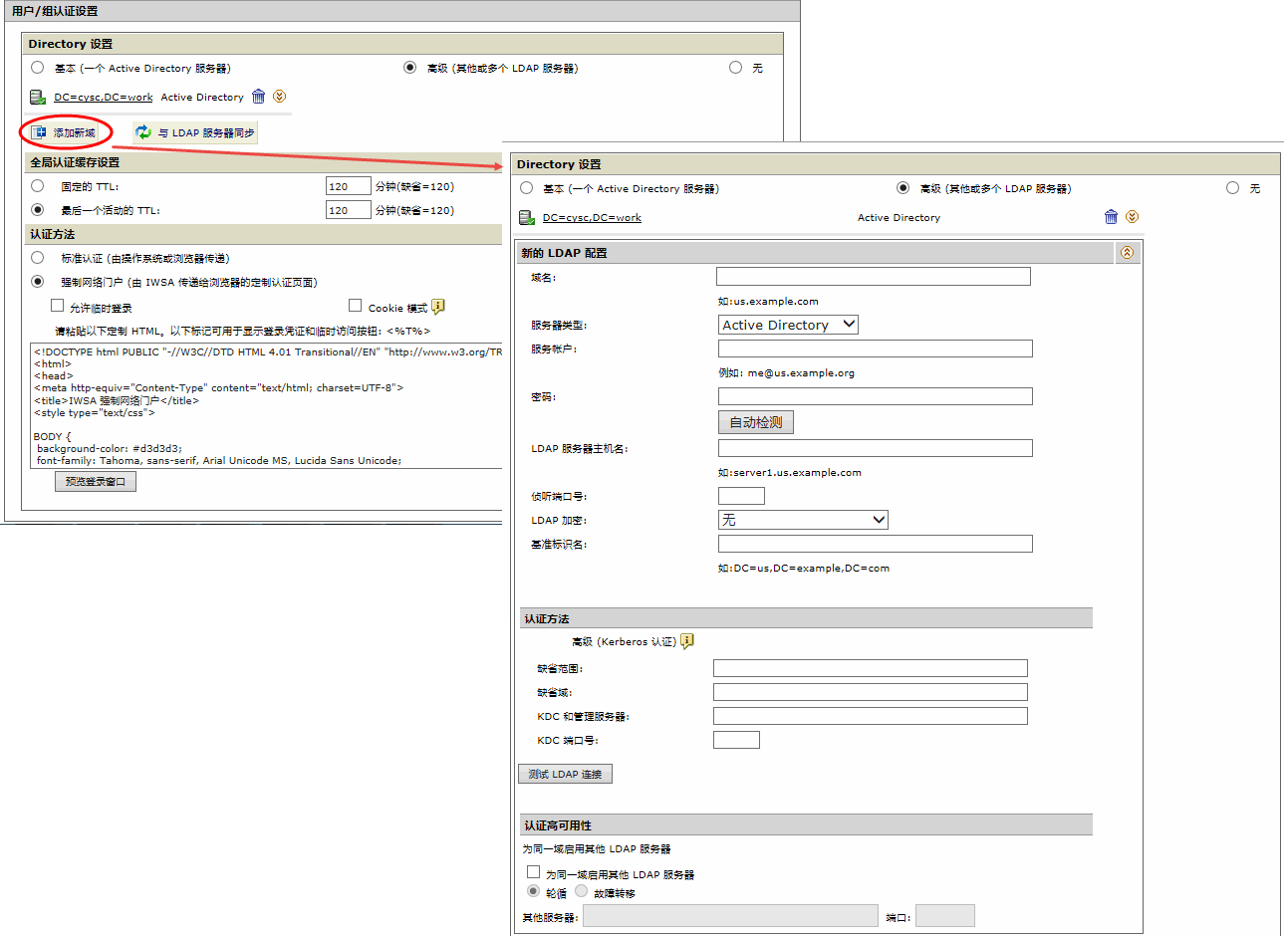Collapse the 新的 LDAP 配置 section
This screenshot has height=936, width=1288.
click(1127, 253)
